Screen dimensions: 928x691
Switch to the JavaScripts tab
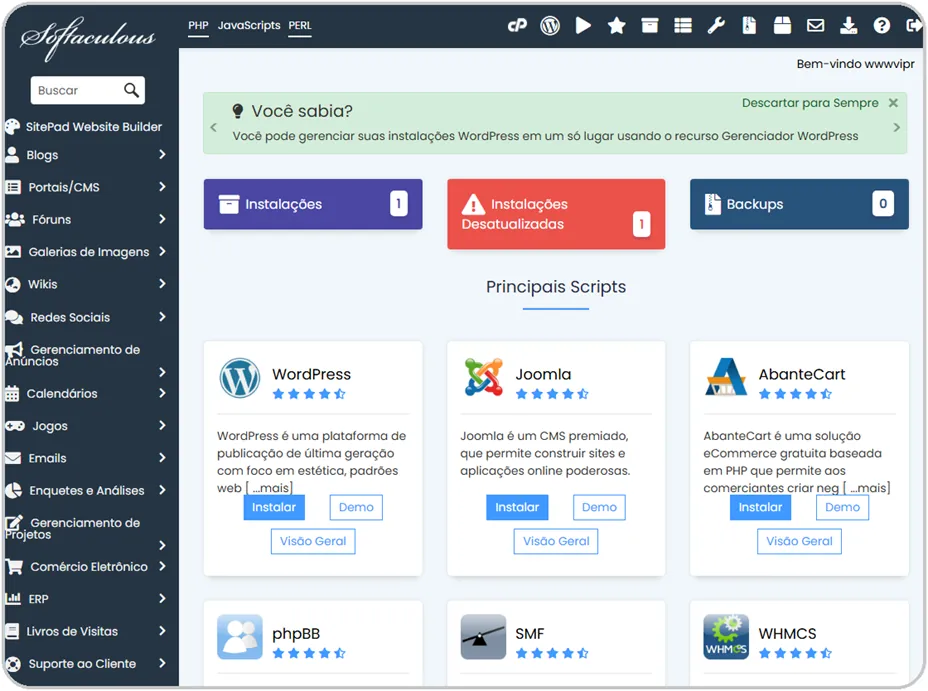pyautogui.click(x=249, y=25)
